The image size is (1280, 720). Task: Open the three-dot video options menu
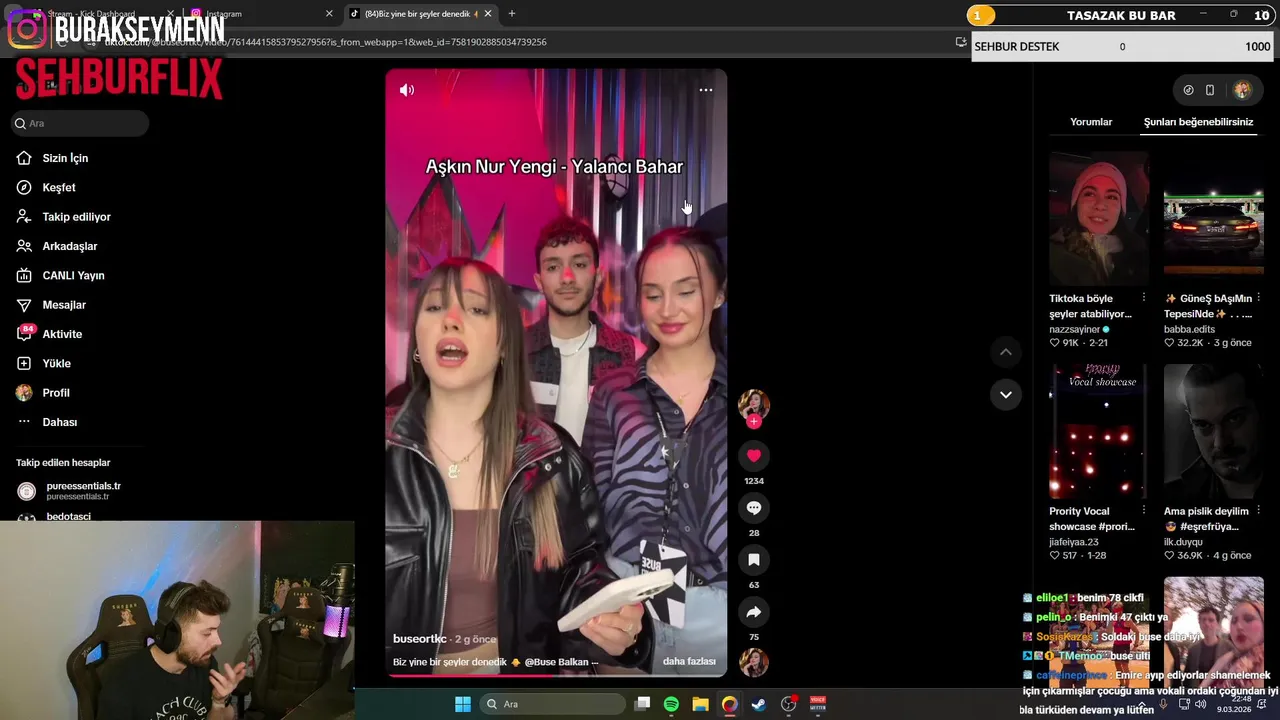(x=706, y=90)
